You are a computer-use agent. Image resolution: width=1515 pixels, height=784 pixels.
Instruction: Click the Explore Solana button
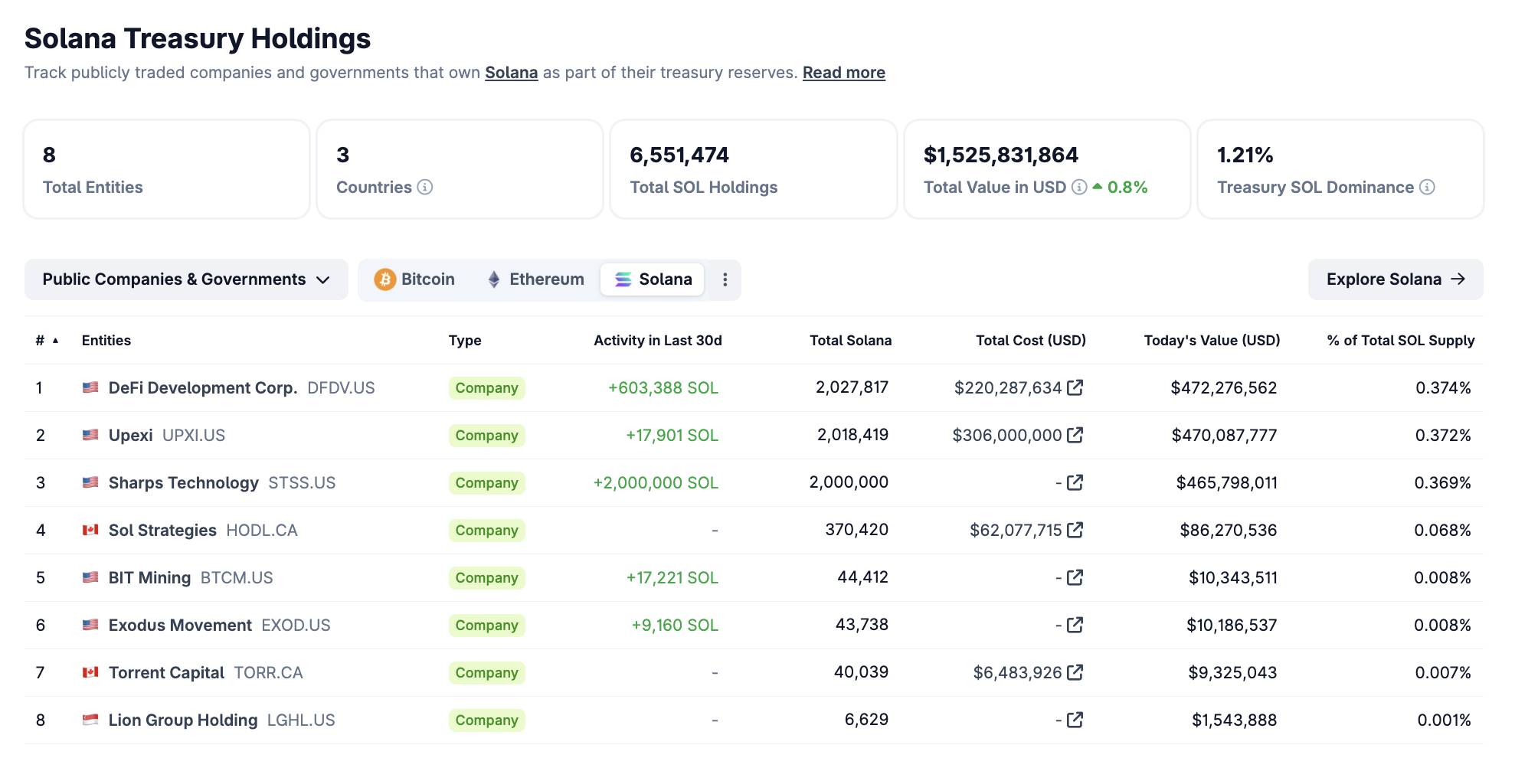tap(1396, 279)
